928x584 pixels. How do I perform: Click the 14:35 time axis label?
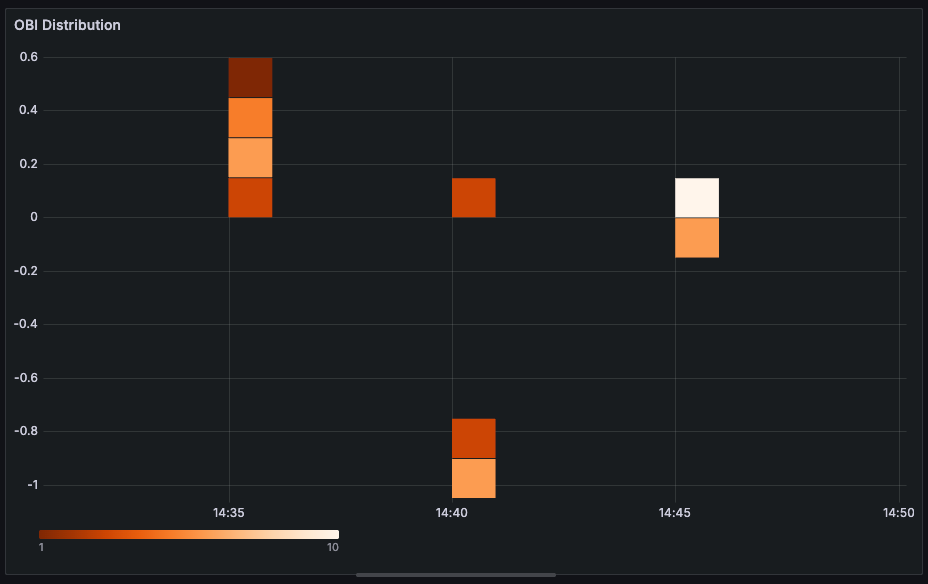229,513
